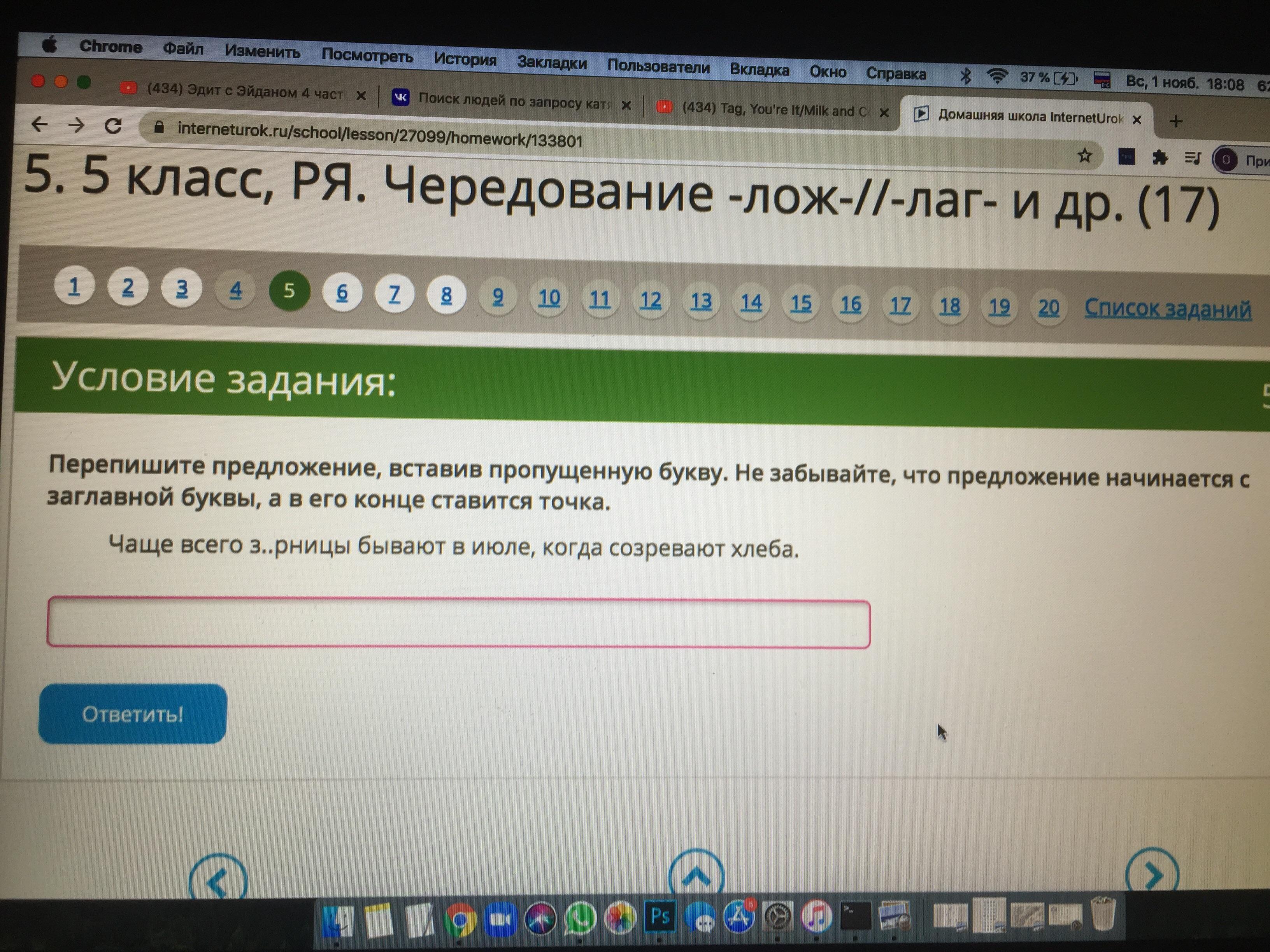Click the scroll-to-top arrow circle
Image resolution: width=1270 pixels, height=952 pixels.
coord(696,871)
